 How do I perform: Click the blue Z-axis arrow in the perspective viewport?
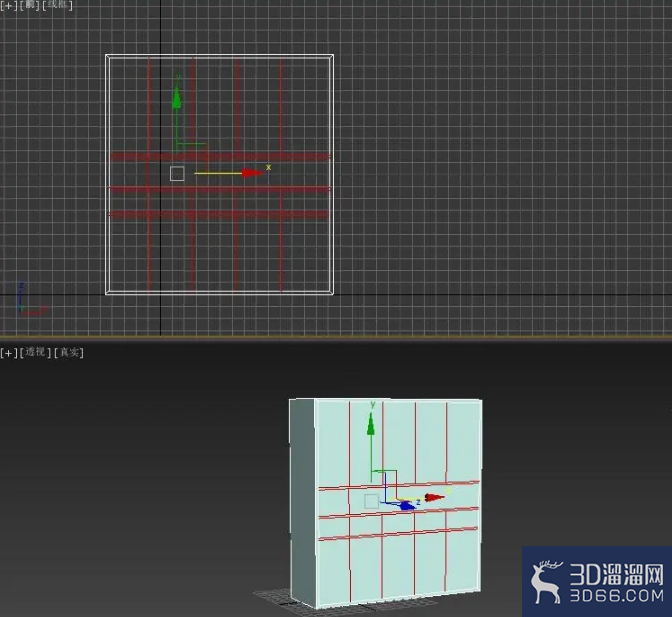click(407, 506)
